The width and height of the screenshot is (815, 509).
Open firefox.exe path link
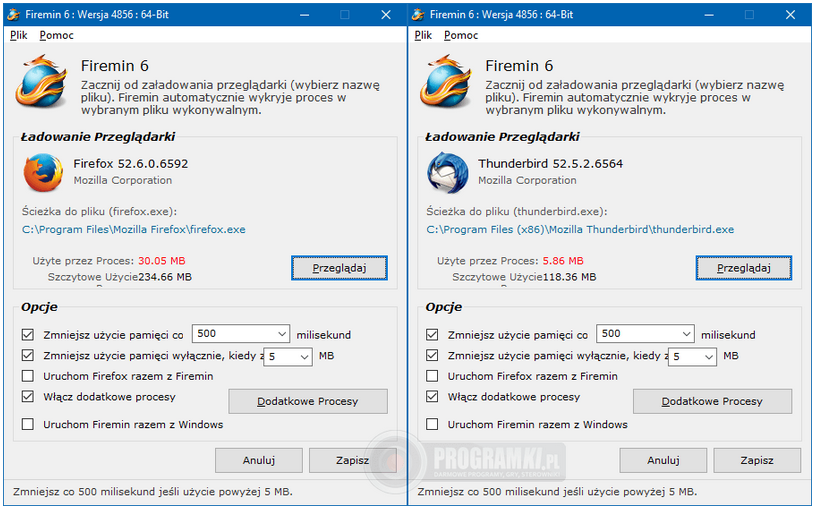pos(134,229)
